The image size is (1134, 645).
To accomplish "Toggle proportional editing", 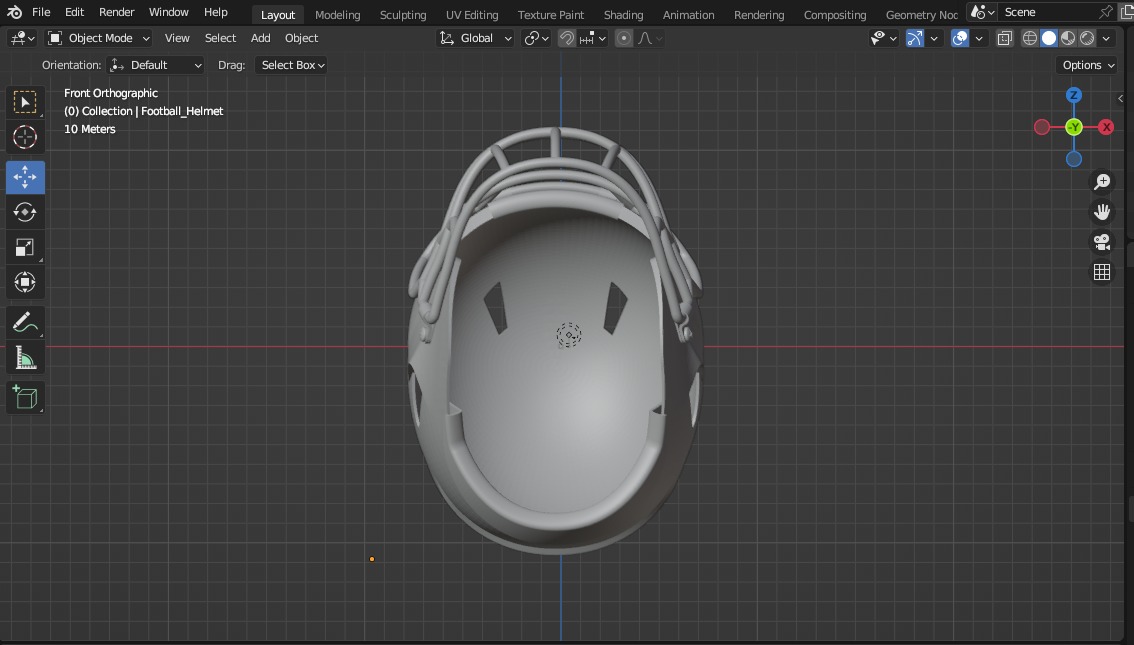I will click(x=623, y=38).
